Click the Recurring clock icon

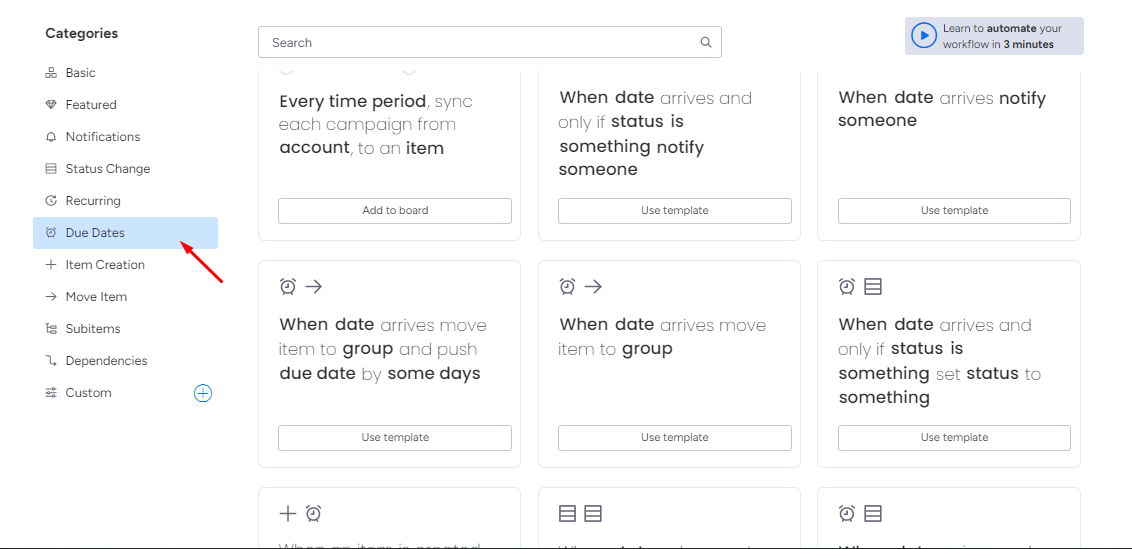coord(51,201)
